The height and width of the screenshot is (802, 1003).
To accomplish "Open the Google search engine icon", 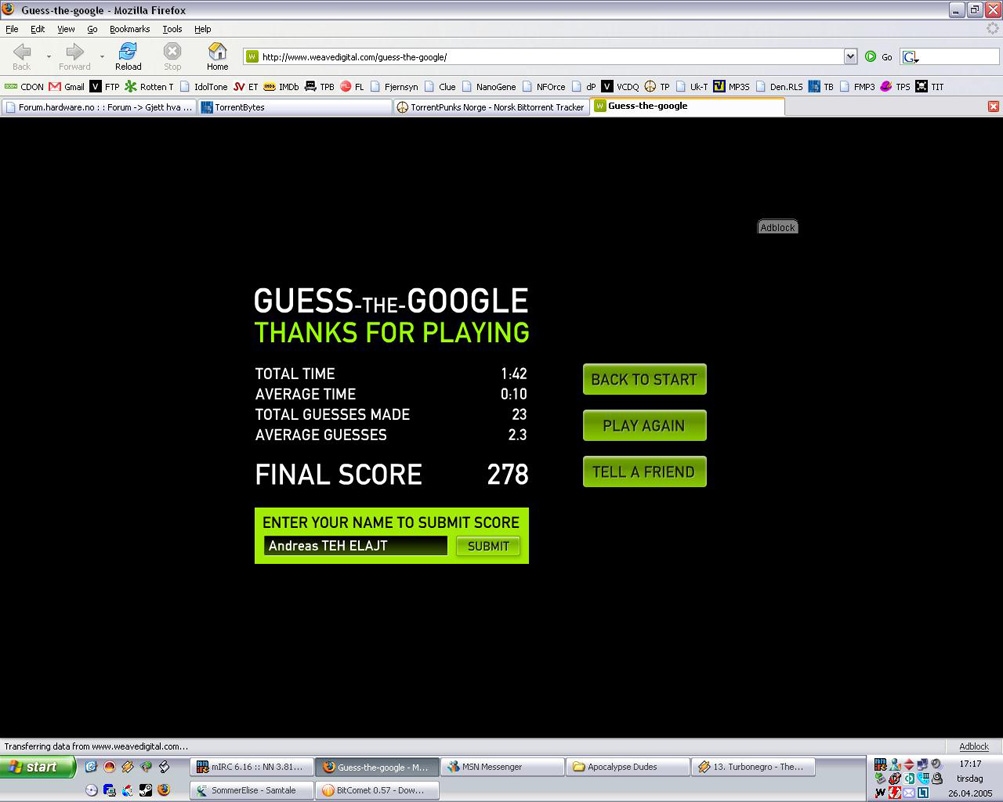I will [x=910, y=57].
